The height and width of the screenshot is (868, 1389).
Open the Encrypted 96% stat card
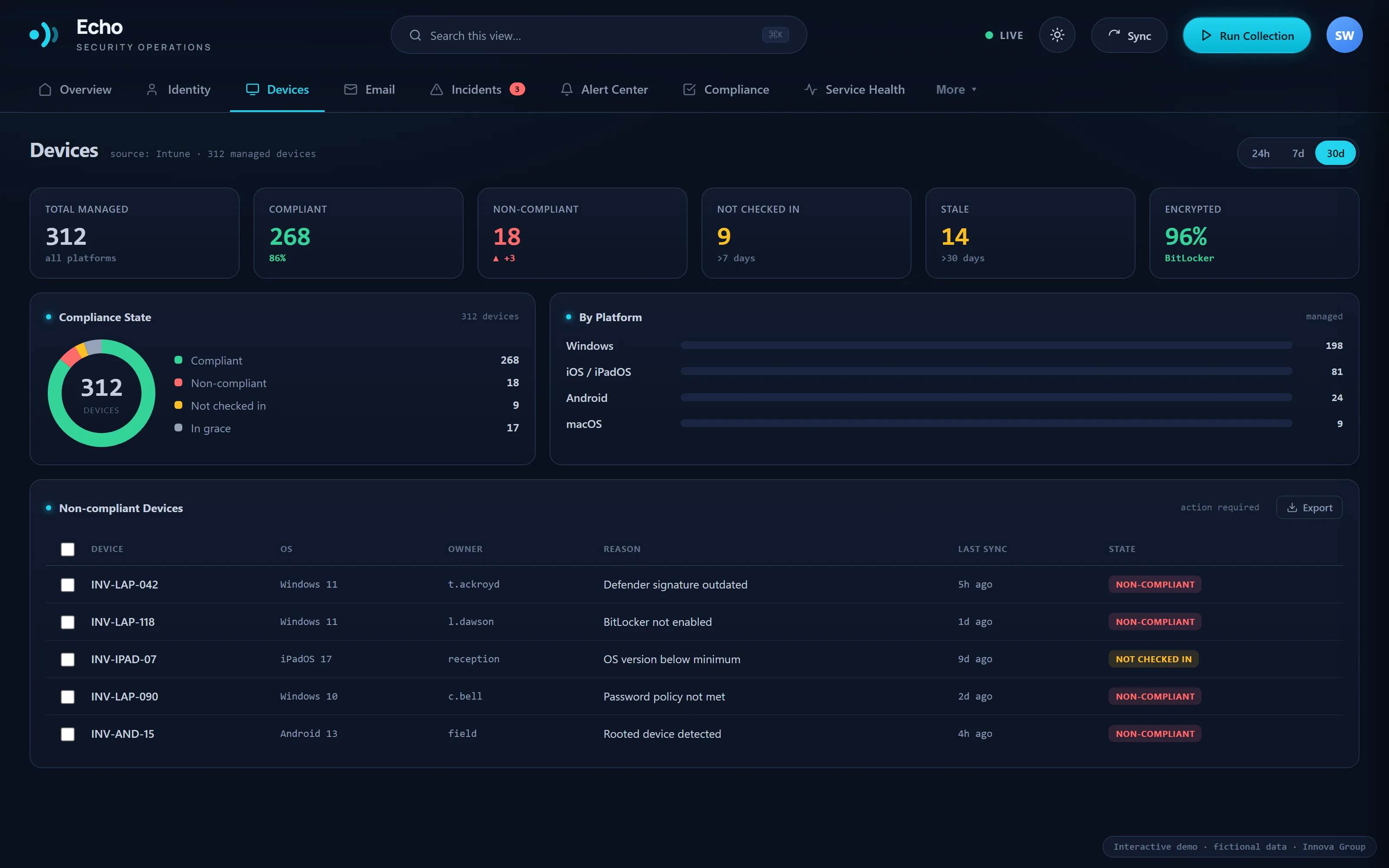click(x=1254, y=233)
